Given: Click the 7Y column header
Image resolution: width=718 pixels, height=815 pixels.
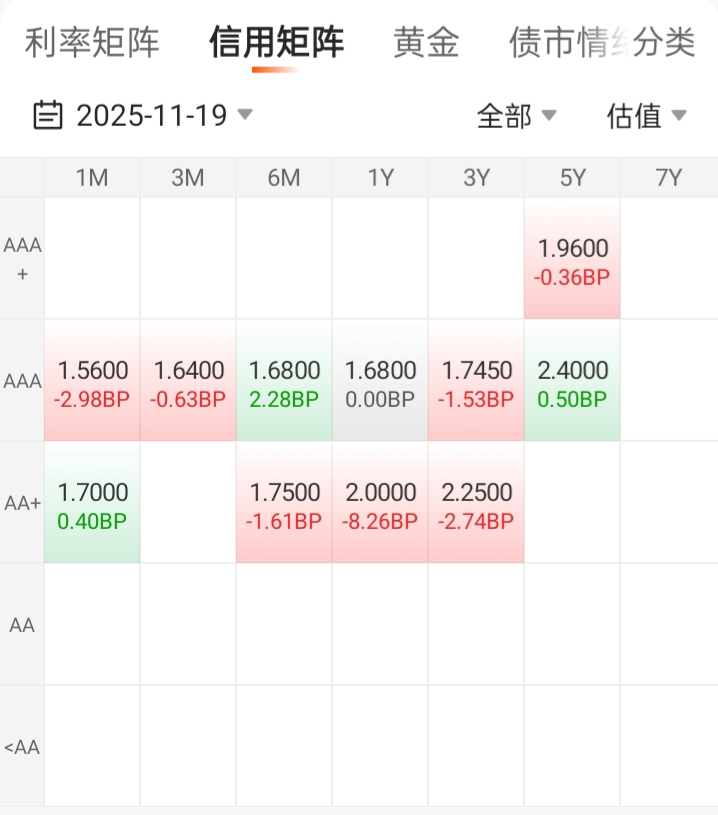Looking at the screenshot, I should pos(668,178).
